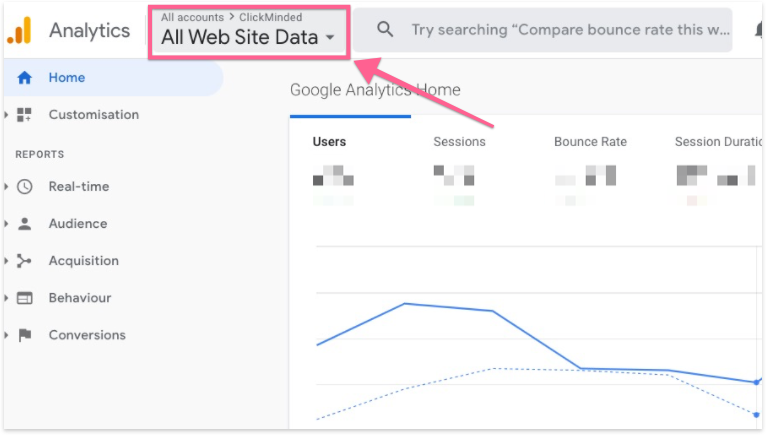This screenshot has width=766, height=435.
Task: Click the Audience person icon
Action: (x=25, y=224)
